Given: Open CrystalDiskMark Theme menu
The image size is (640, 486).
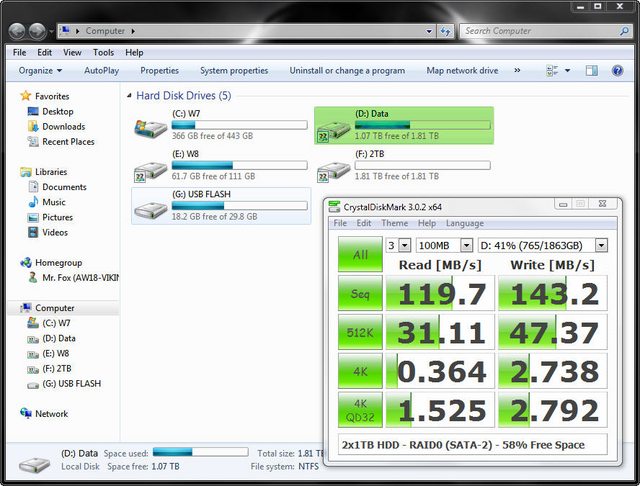Looking at the screenshot, I should [395, 223].
